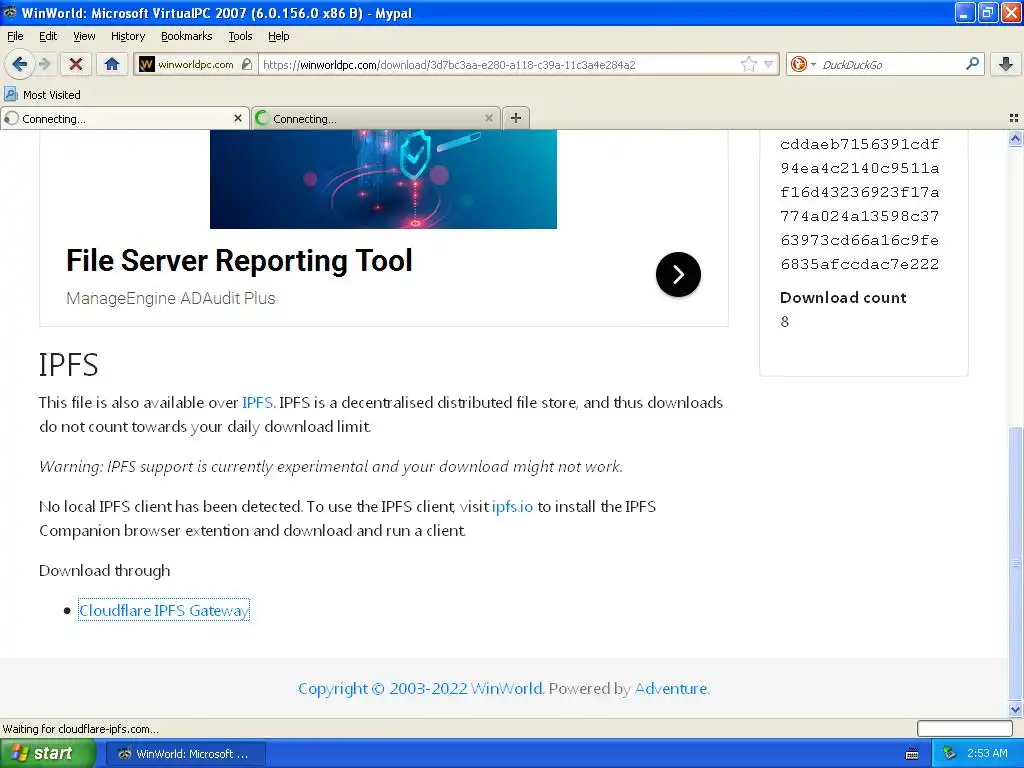Viewport: 1024px width, 768px height.
Task: Click the URL address field
Action: click(x=500, y=64)
